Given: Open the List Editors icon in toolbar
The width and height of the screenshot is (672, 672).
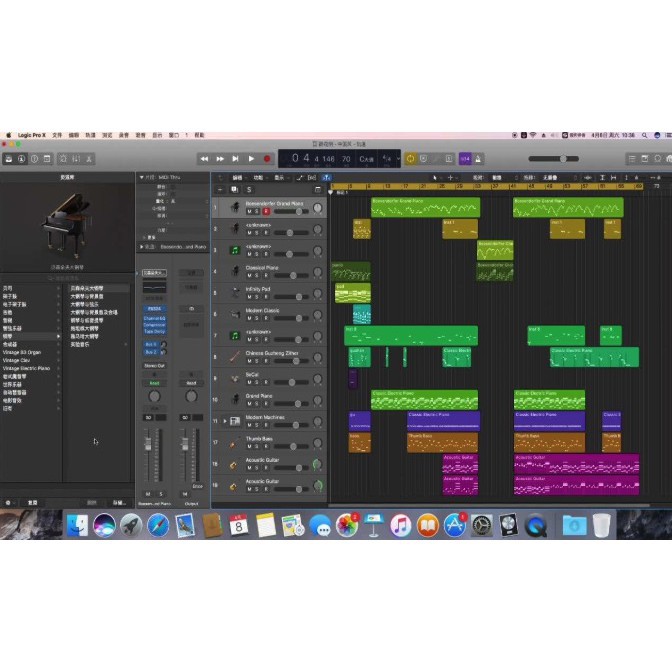Looking at the screenshot, I should (x=632, y=159).
